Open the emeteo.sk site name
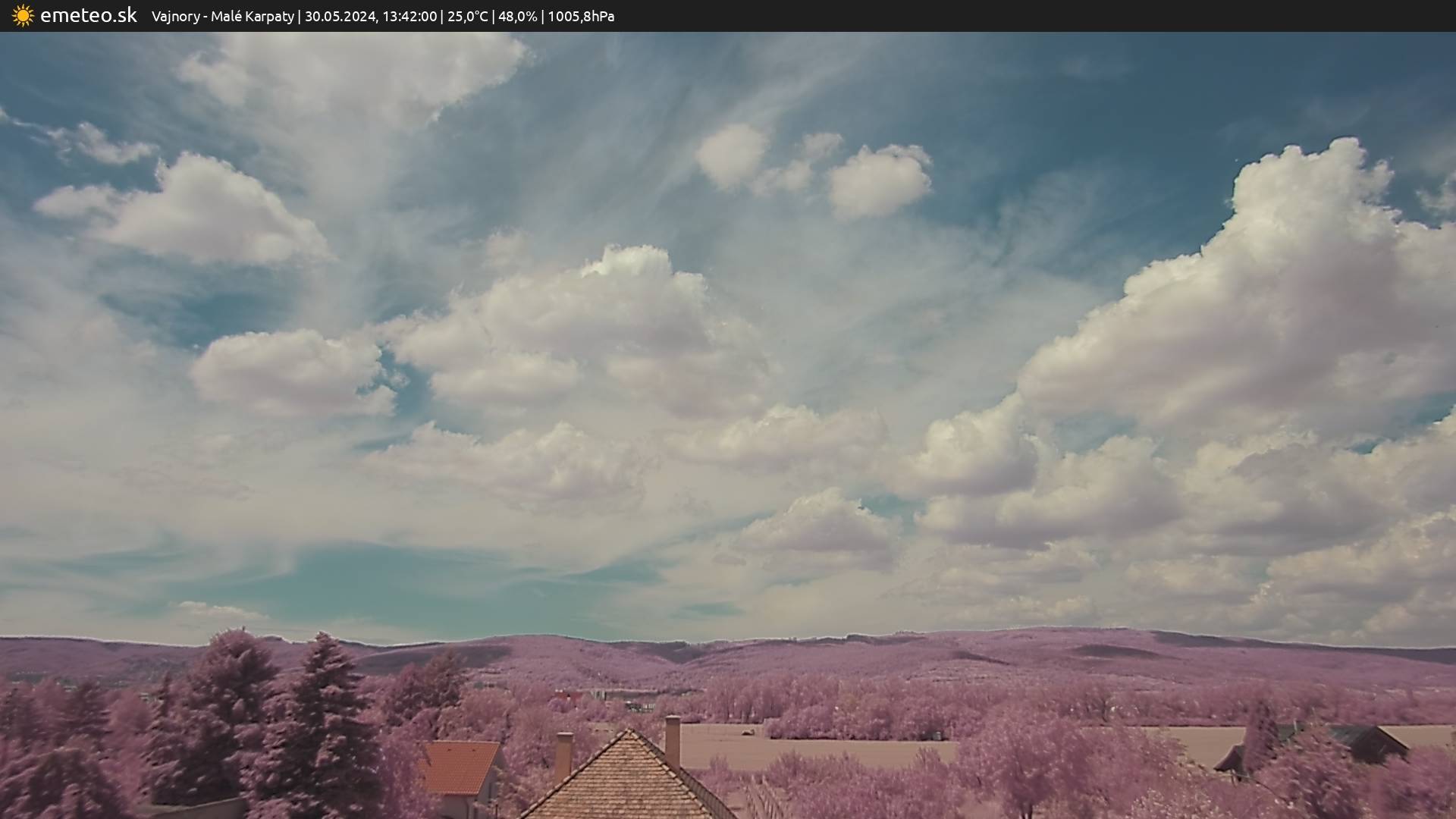 tap(89, 16)
